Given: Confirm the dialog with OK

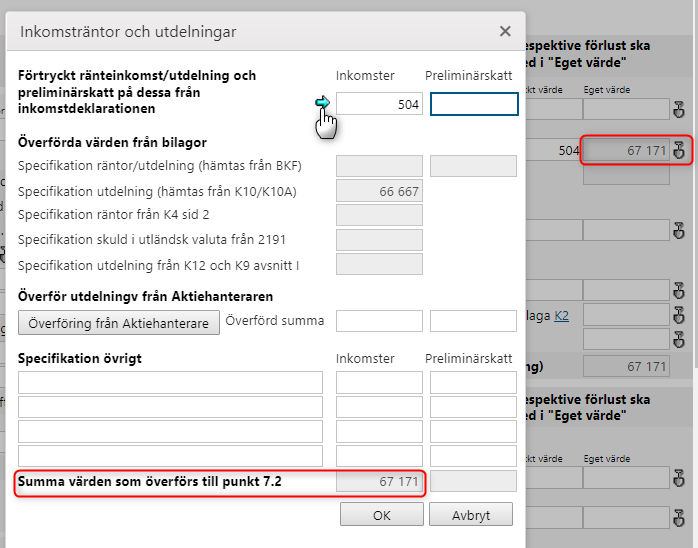Looking at the screenshot, I should point(381,515).
